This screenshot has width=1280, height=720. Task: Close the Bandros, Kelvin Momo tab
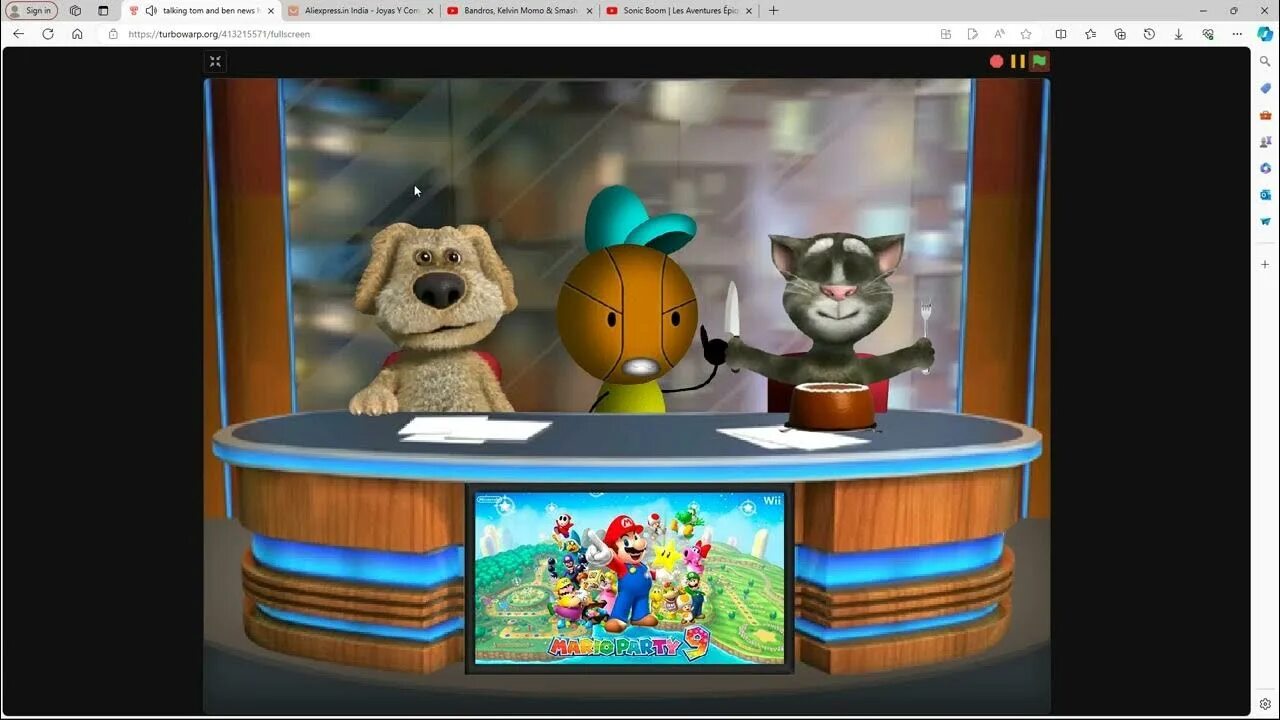point(589,11)
